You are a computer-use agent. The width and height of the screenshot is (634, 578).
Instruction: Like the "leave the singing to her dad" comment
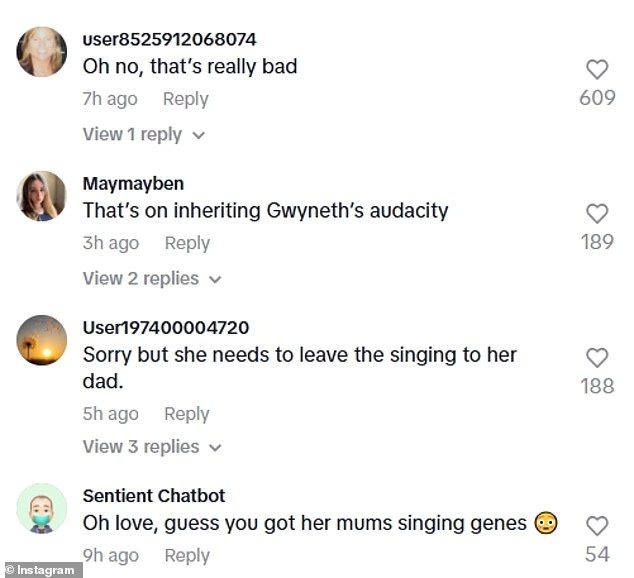point(597,357)
